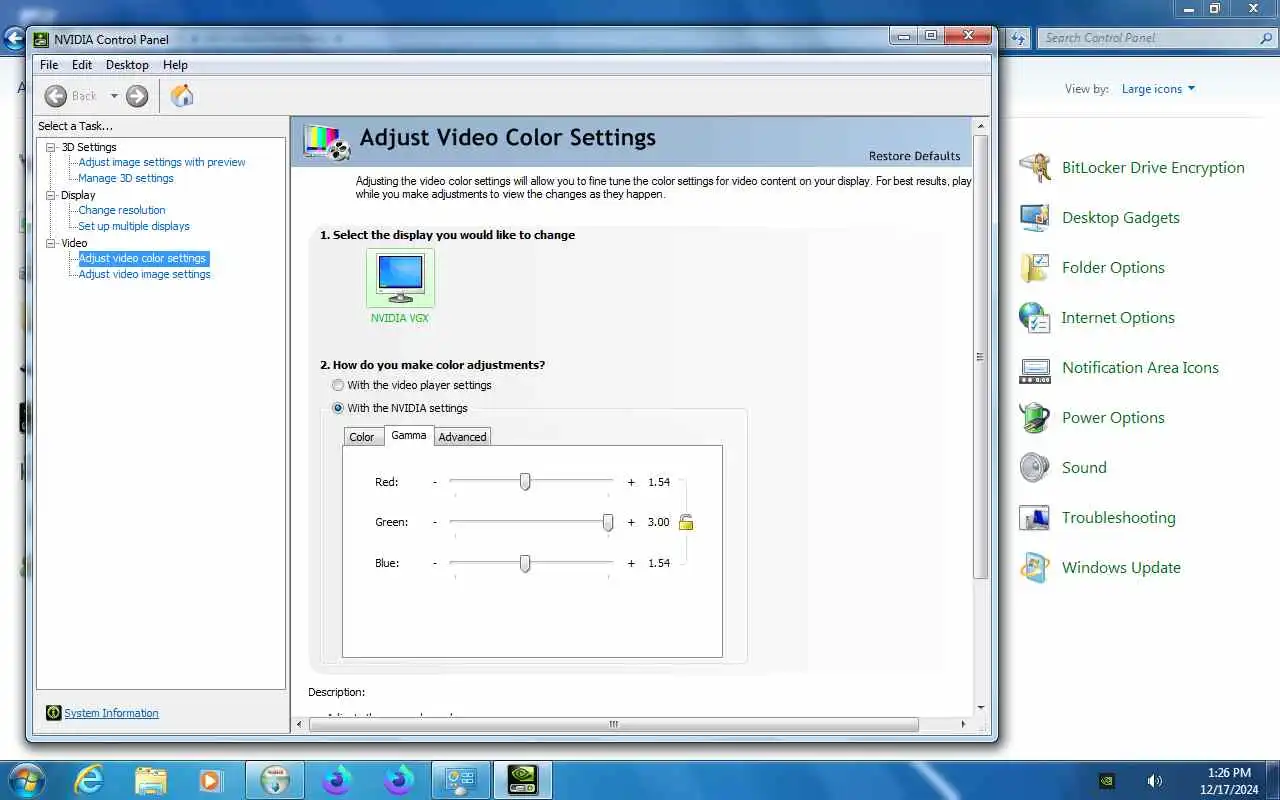Viewport: 1280px width, 800px height.
Task: Open Internet Options icon in Control Panel
Action: click(1034, 317)
